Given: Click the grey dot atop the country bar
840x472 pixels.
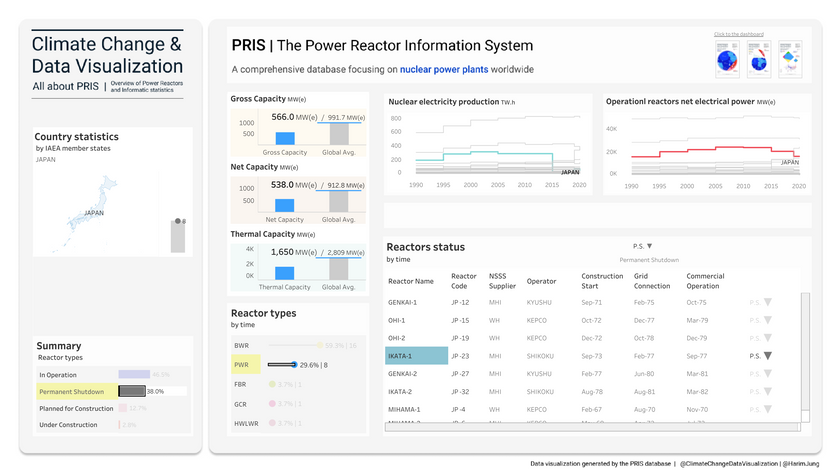Looking at the screenshot, I should [x=178, y=221].
